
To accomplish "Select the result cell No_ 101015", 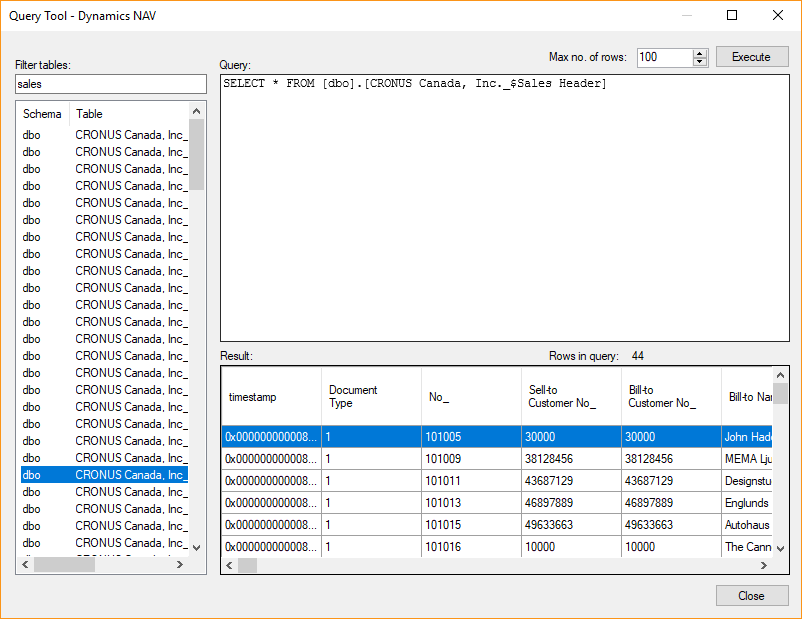I will (x=472, y=525).
